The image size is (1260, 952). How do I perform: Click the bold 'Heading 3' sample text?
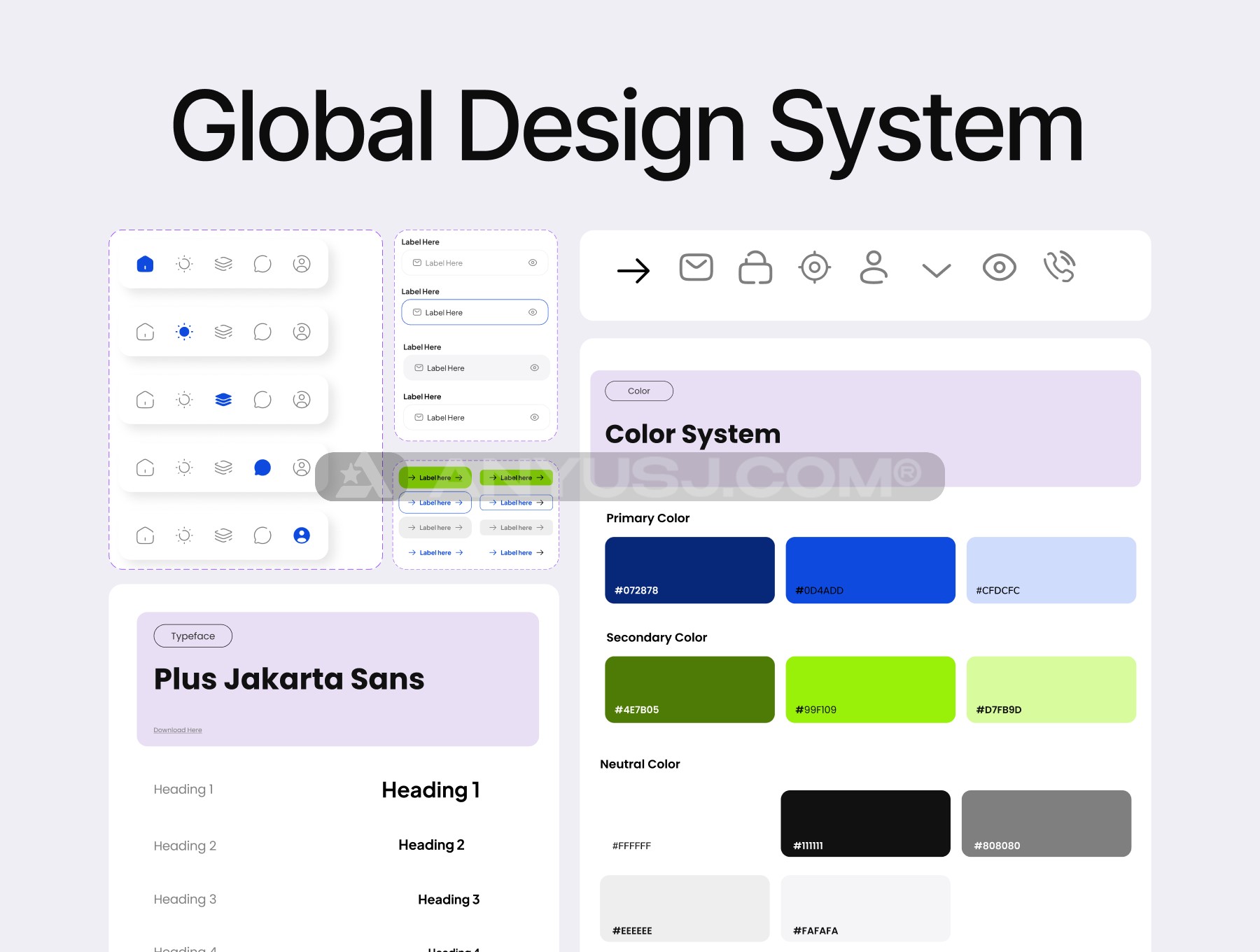(x=449, y=899)
